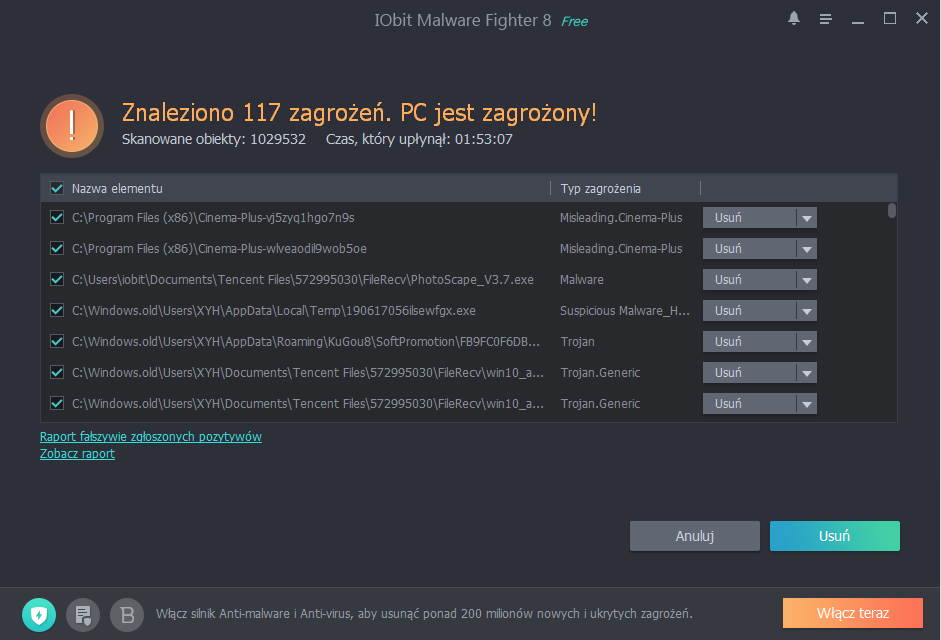Uncheck the Cinema-Plus-vj5zyq1hgo7n9s row checkbox
This screenshot has width=941, height=640.
[57, 217]
